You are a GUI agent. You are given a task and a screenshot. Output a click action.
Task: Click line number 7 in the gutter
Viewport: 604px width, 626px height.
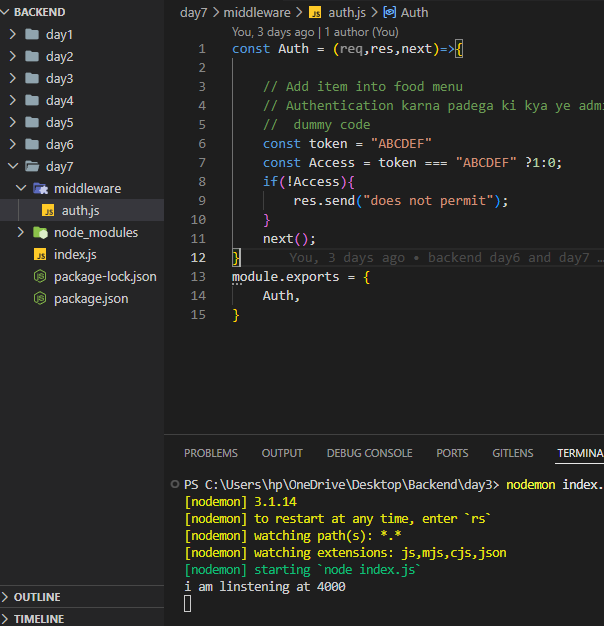click(202, 162)
